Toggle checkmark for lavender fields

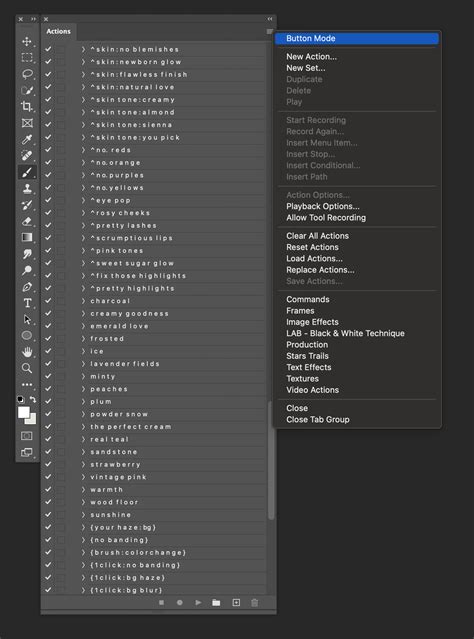coord(48,364)
